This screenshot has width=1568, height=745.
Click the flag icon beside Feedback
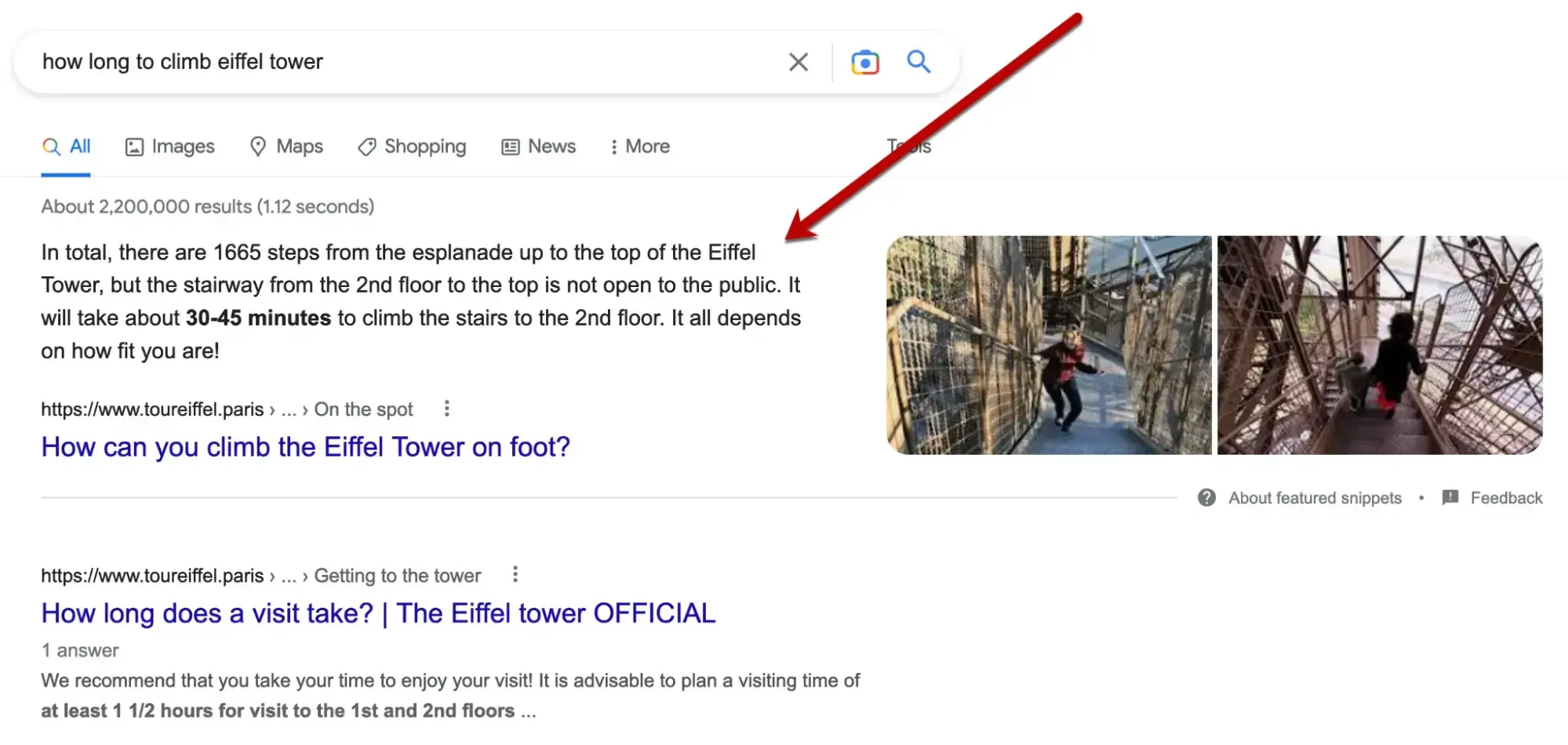point(1450,497)
